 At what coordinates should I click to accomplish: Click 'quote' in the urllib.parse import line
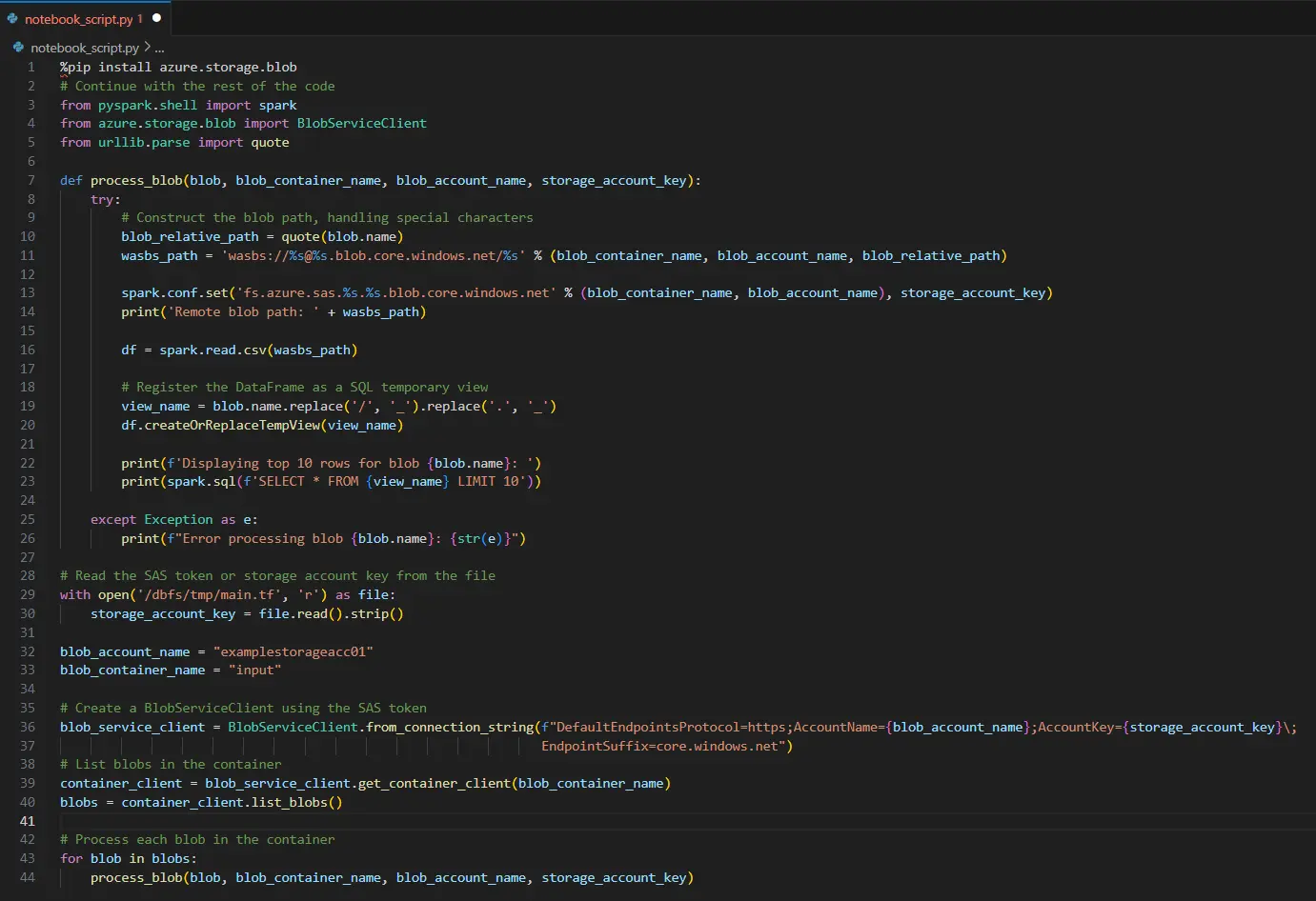(x=271, y=142)
